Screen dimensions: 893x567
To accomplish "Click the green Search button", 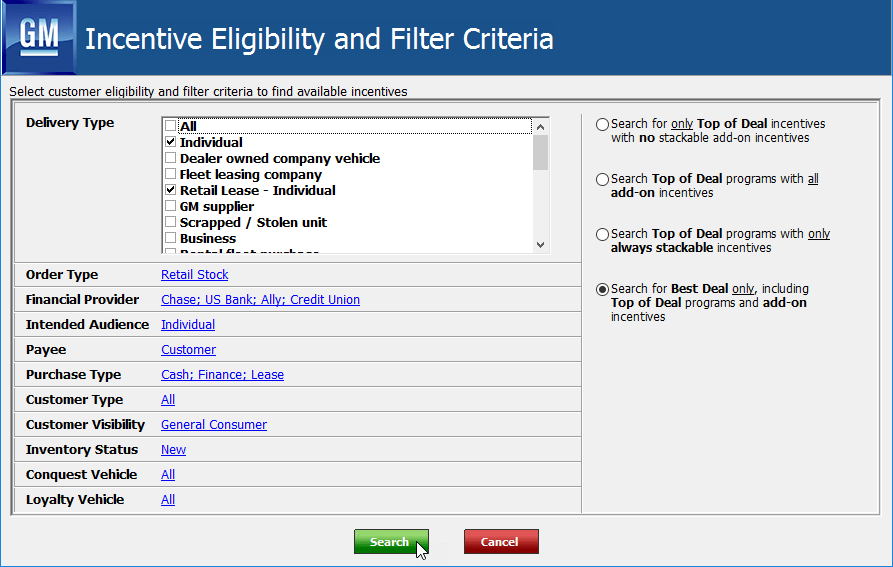I will pos(391,541).
